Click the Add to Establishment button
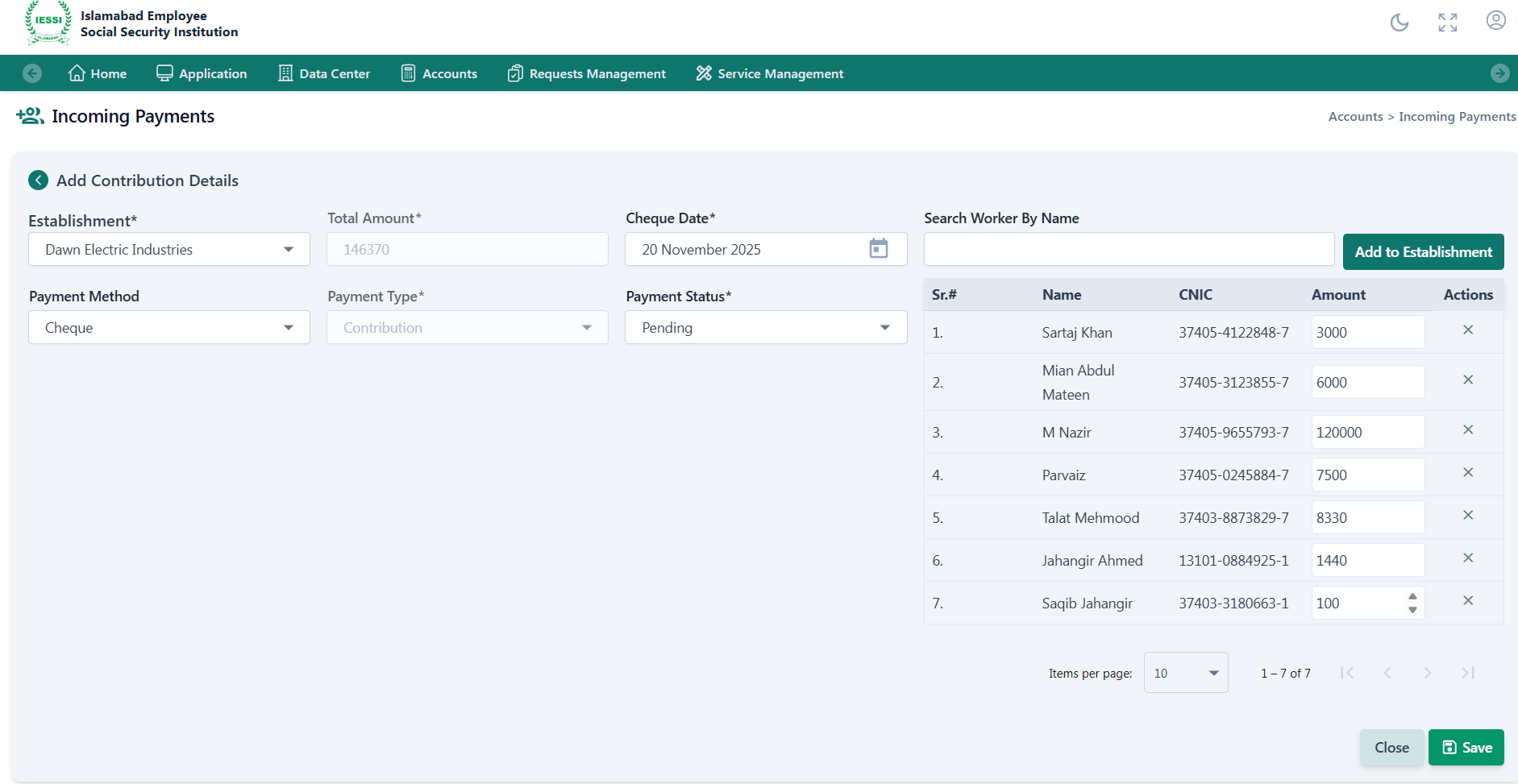 click(x=1423, y=252)
